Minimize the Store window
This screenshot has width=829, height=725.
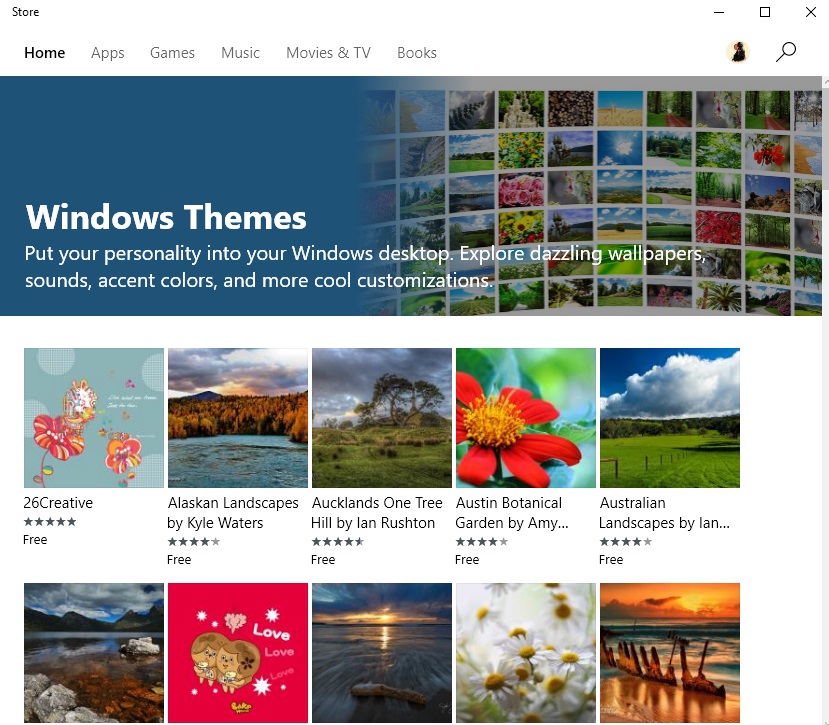coord(719,12)
